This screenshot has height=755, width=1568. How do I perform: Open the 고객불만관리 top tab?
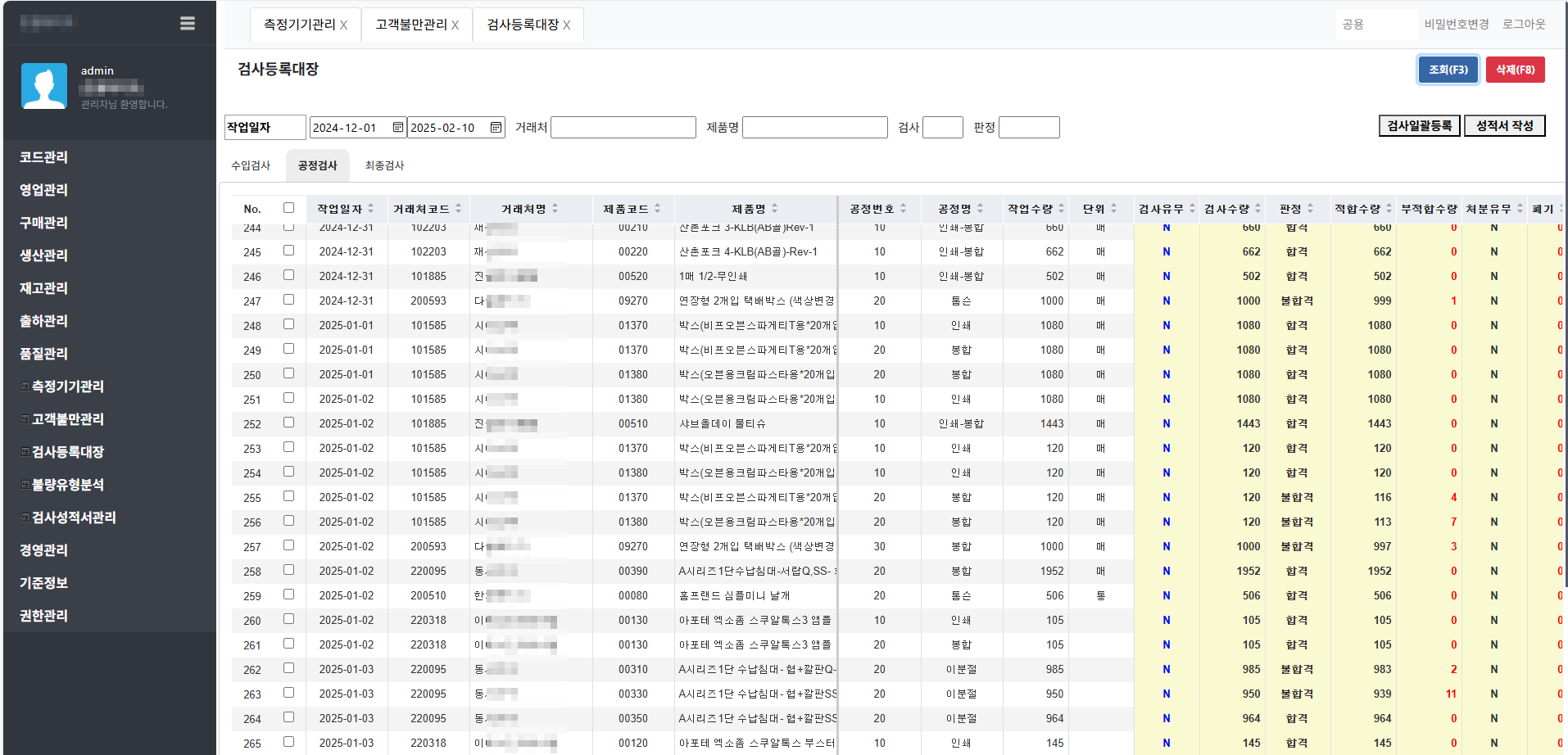click(411, 25)
